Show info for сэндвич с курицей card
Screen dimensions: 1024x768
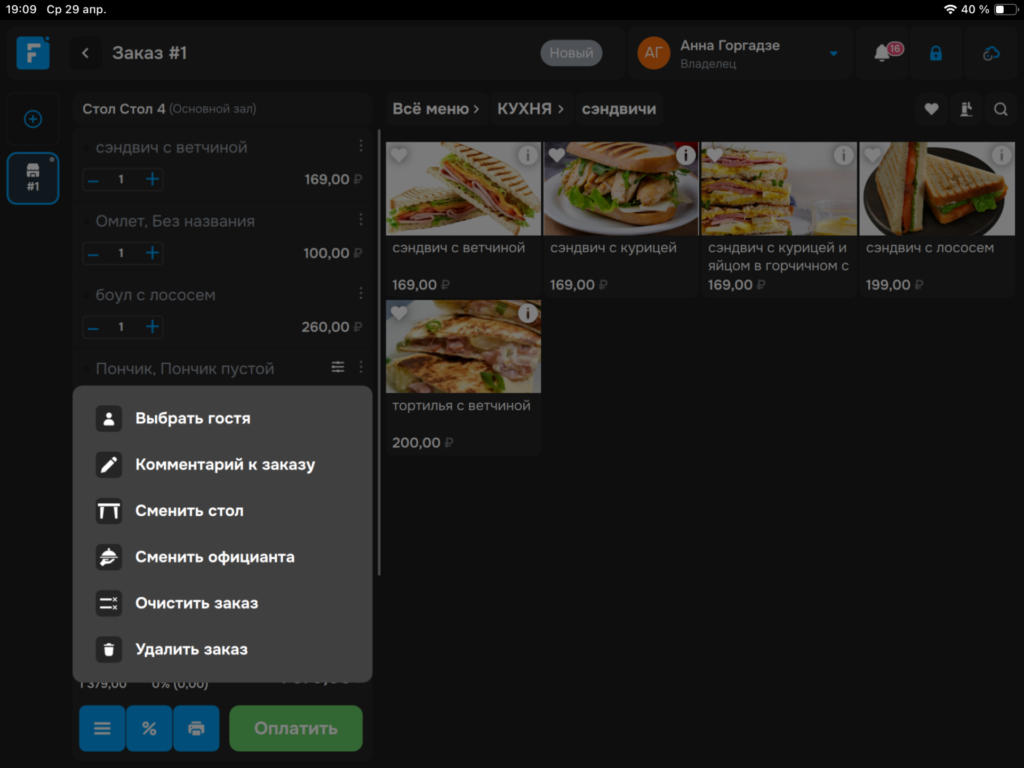[685, 155]
